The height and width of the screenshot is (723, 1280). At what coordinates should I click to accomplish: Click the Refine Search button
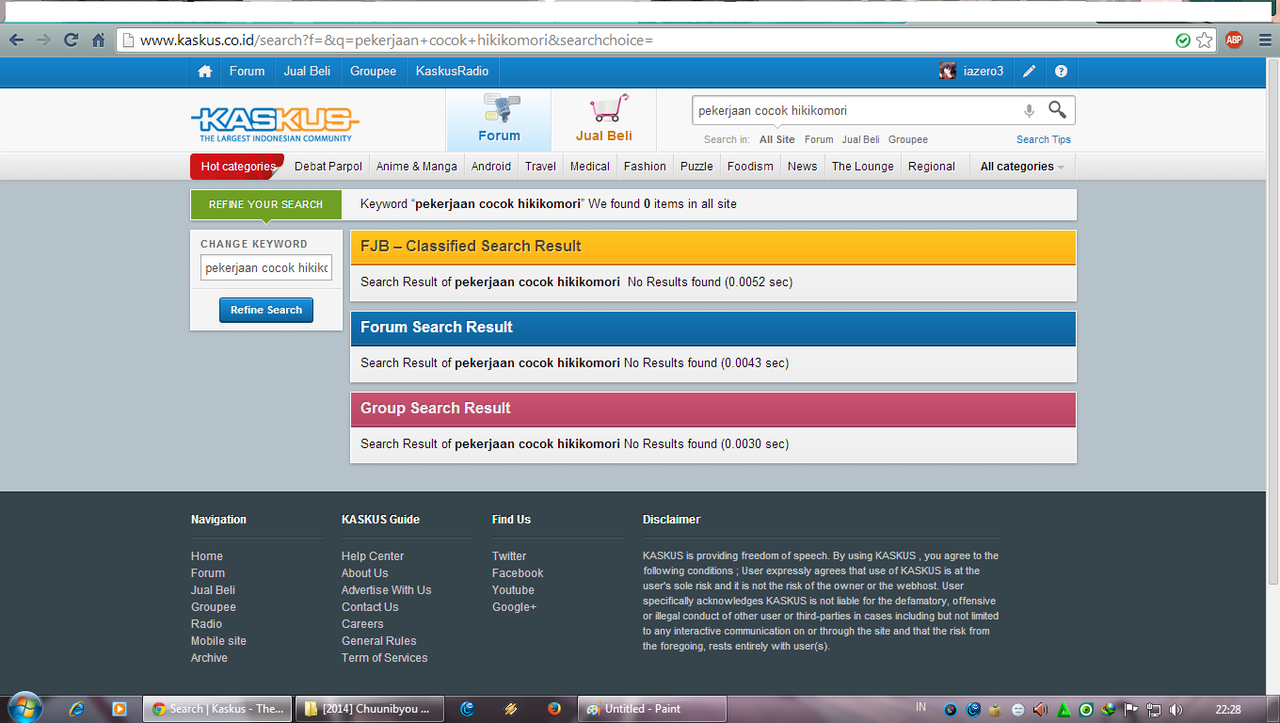tap(266, 310)
